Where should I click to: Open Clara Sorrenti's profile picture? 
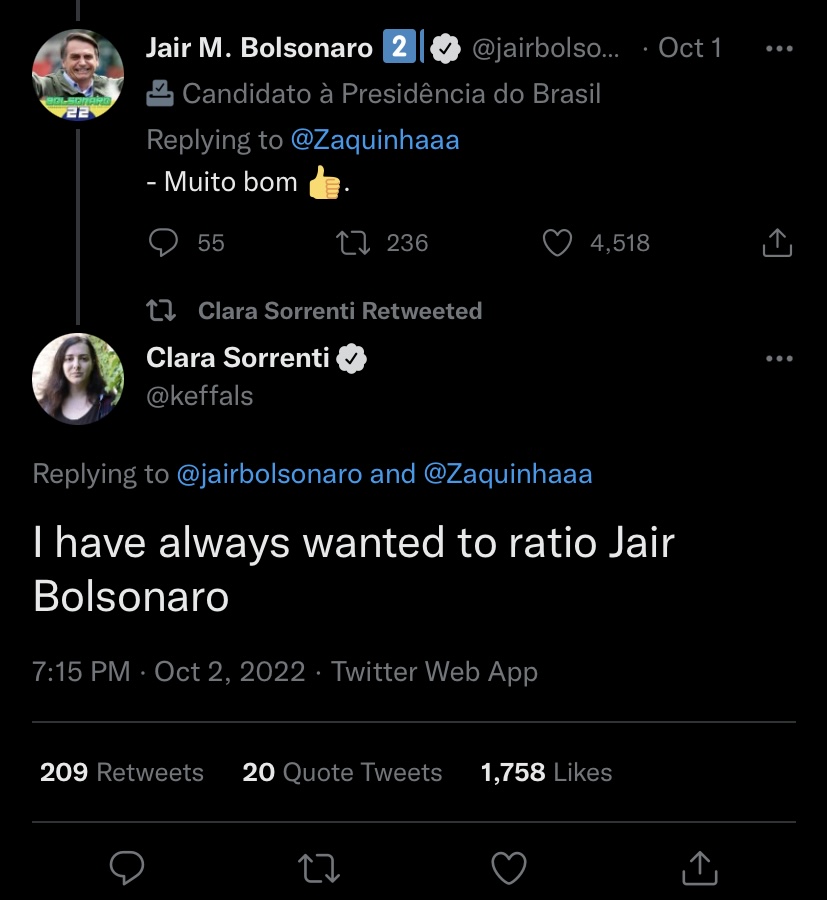(x=78, y=379)
